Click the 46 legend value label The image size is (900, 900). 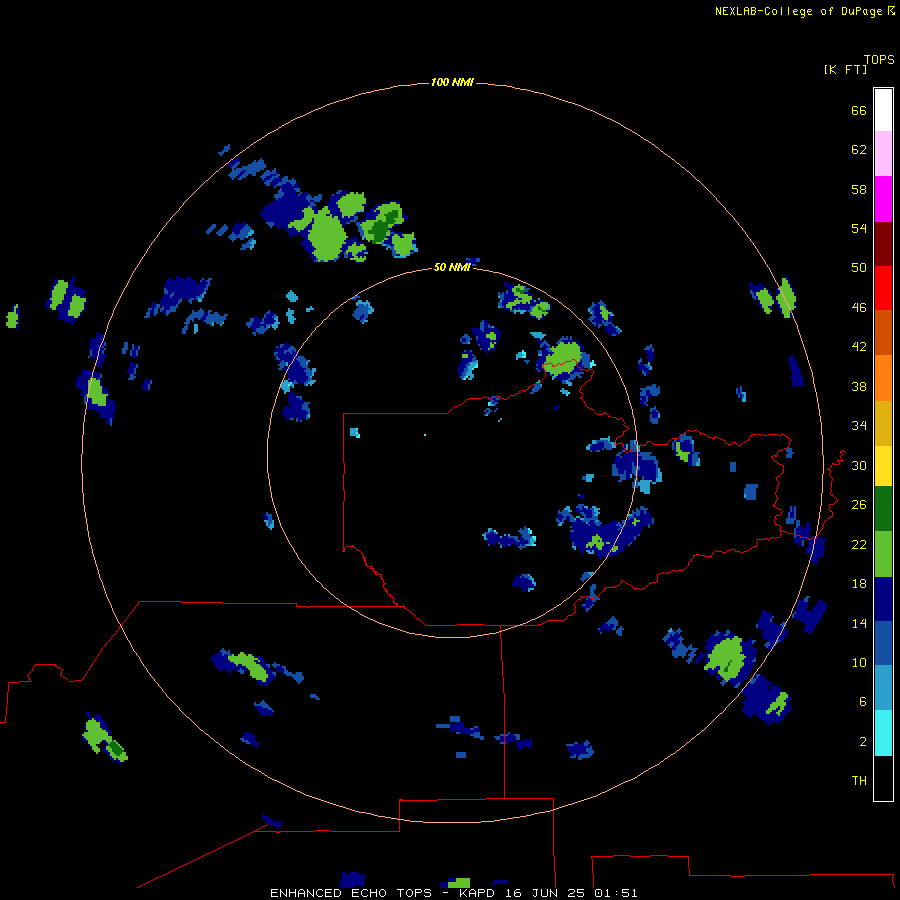pyautogui.click(x=859, y=308)
